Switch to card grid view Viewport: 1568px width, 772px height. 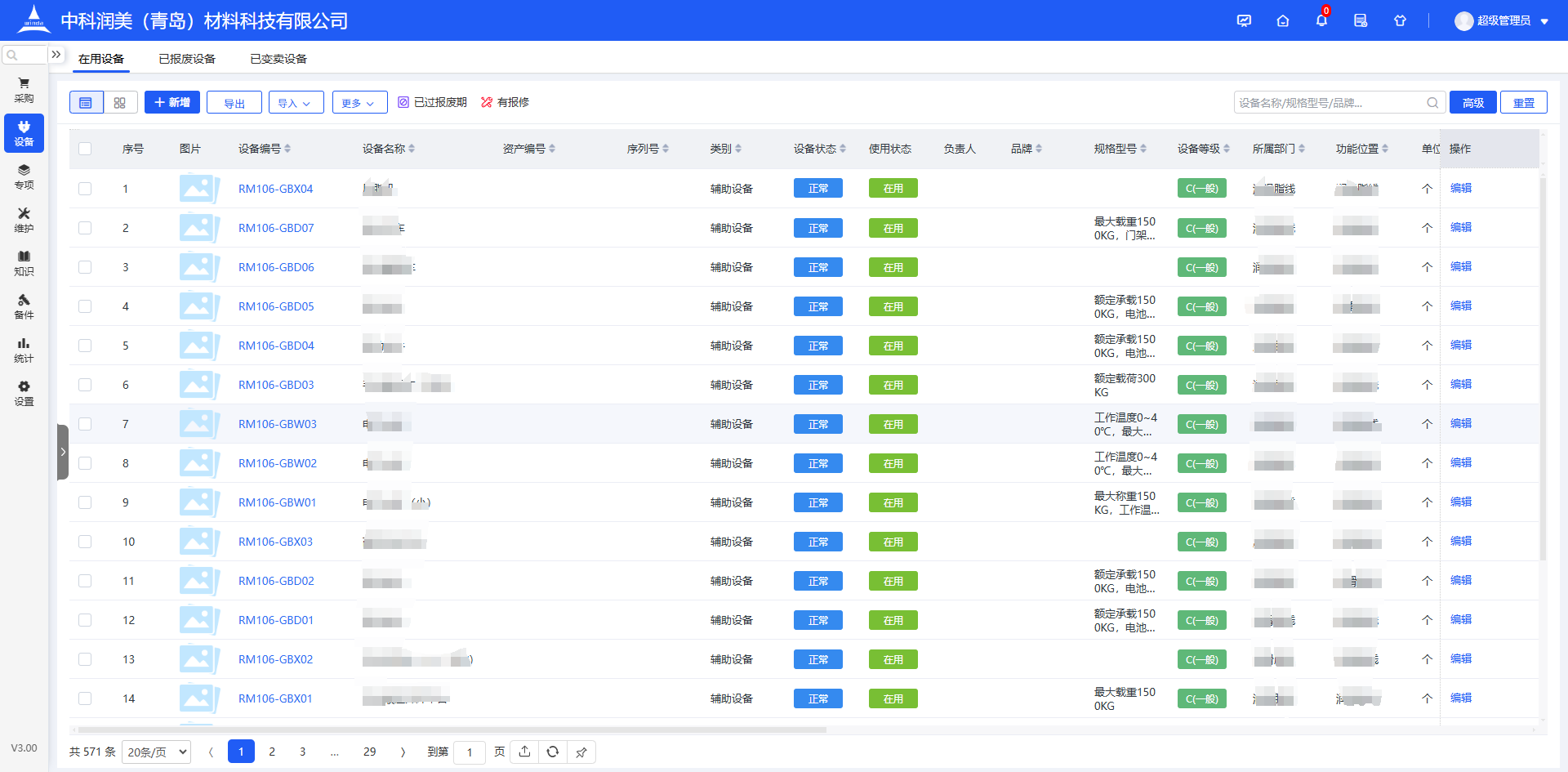[120, 103]
